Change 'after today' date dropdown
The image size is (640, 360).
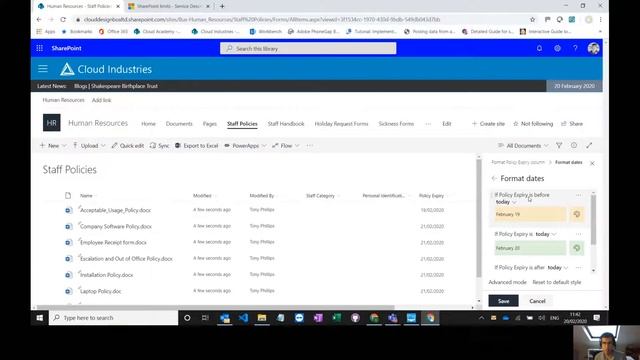pyautogui.click(x=558, y=268)
